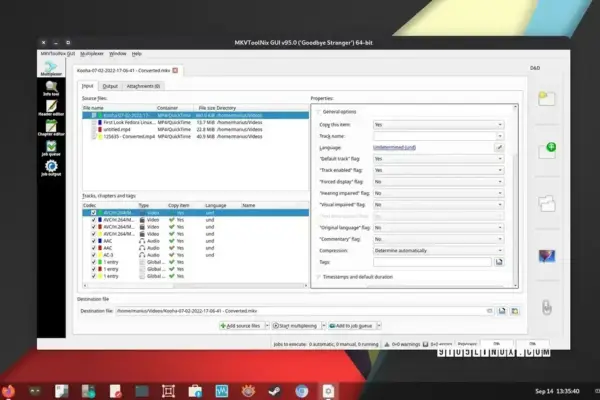Click the yellow-starred folder icon in the D&D panel
The image size is (600, 400).
pos(546,98)
